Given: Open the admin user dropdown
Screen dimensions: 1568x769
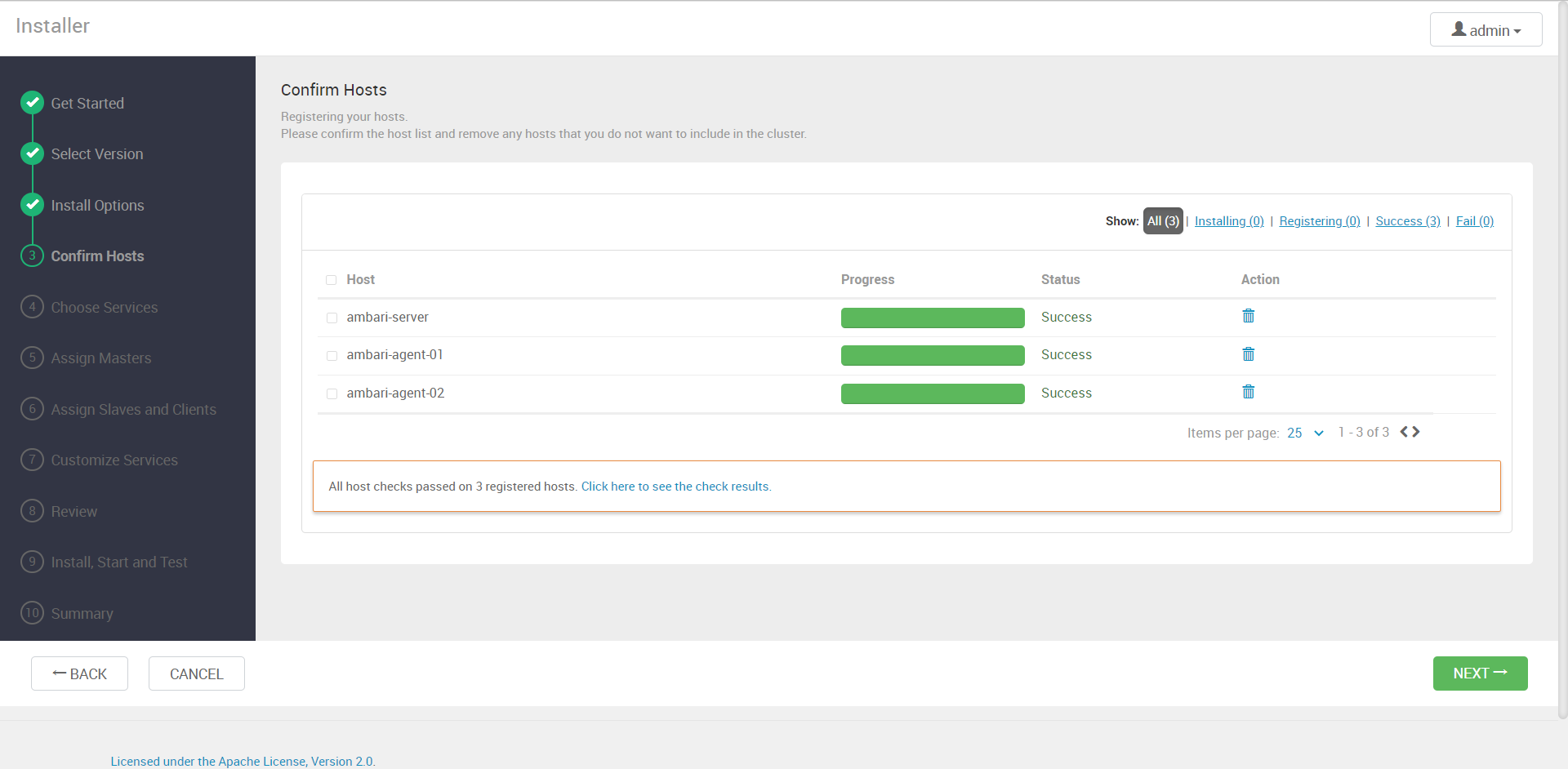Looking at the screenshot, I should [x=1486, y=29].
